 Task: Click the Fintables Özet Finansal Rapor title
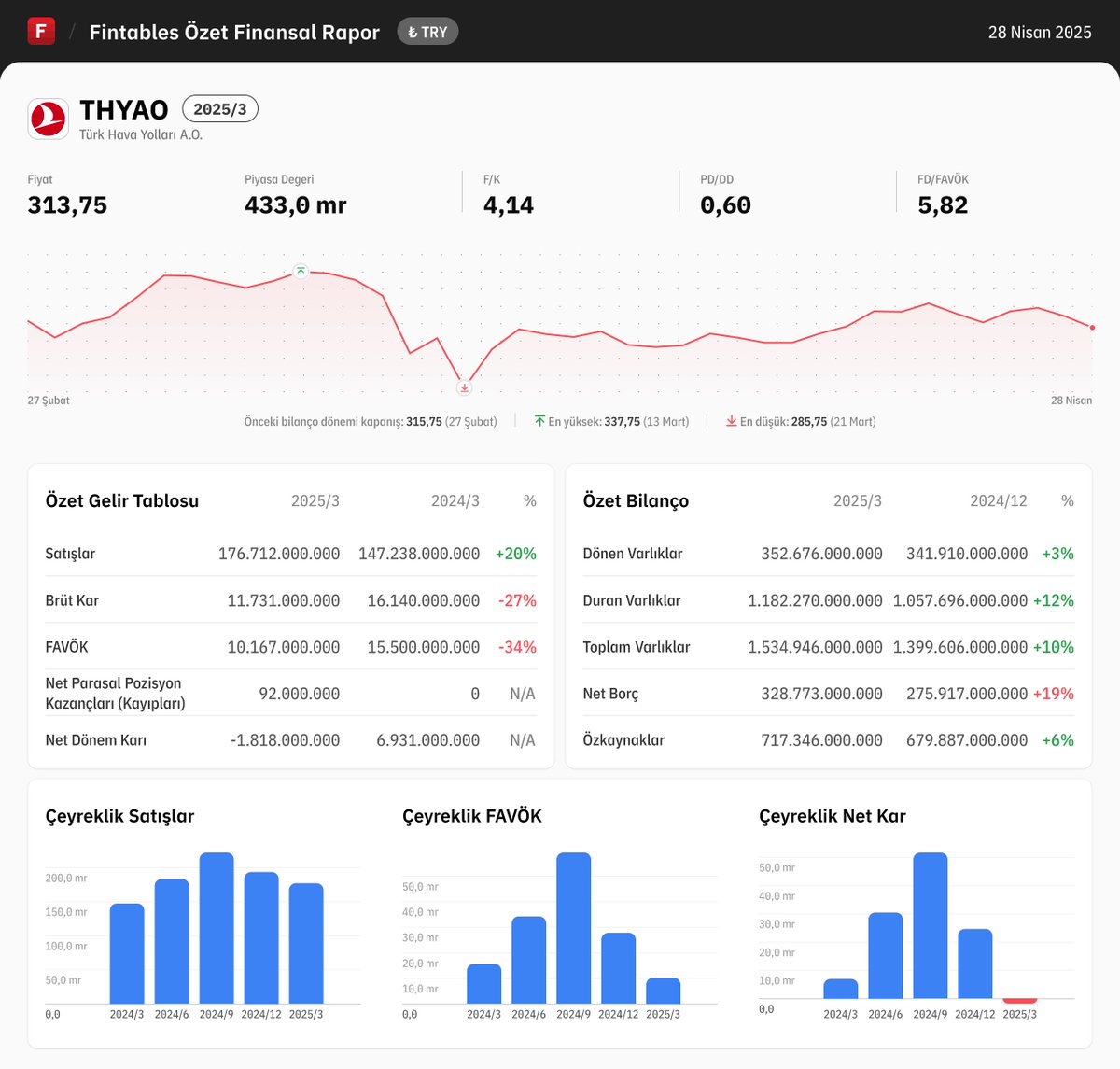tap(233, 31)
